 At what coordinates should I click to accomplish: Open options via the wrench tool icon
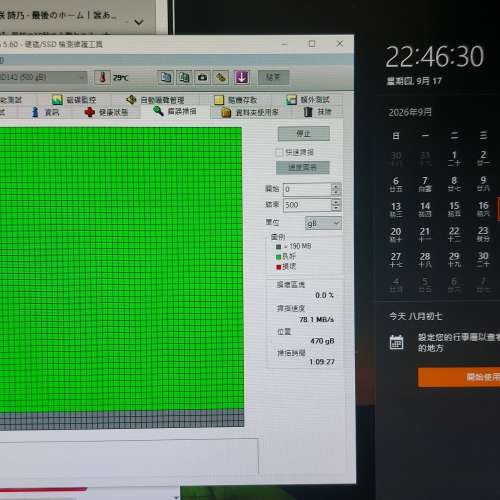[x=221, y=77]
